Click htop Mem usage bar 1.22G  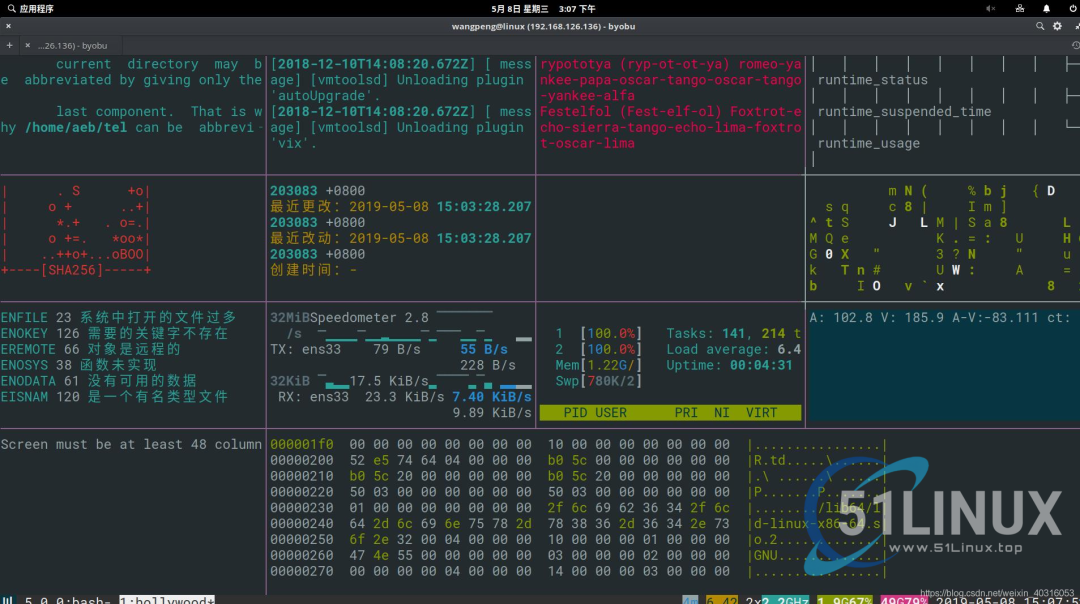(599, 365)
